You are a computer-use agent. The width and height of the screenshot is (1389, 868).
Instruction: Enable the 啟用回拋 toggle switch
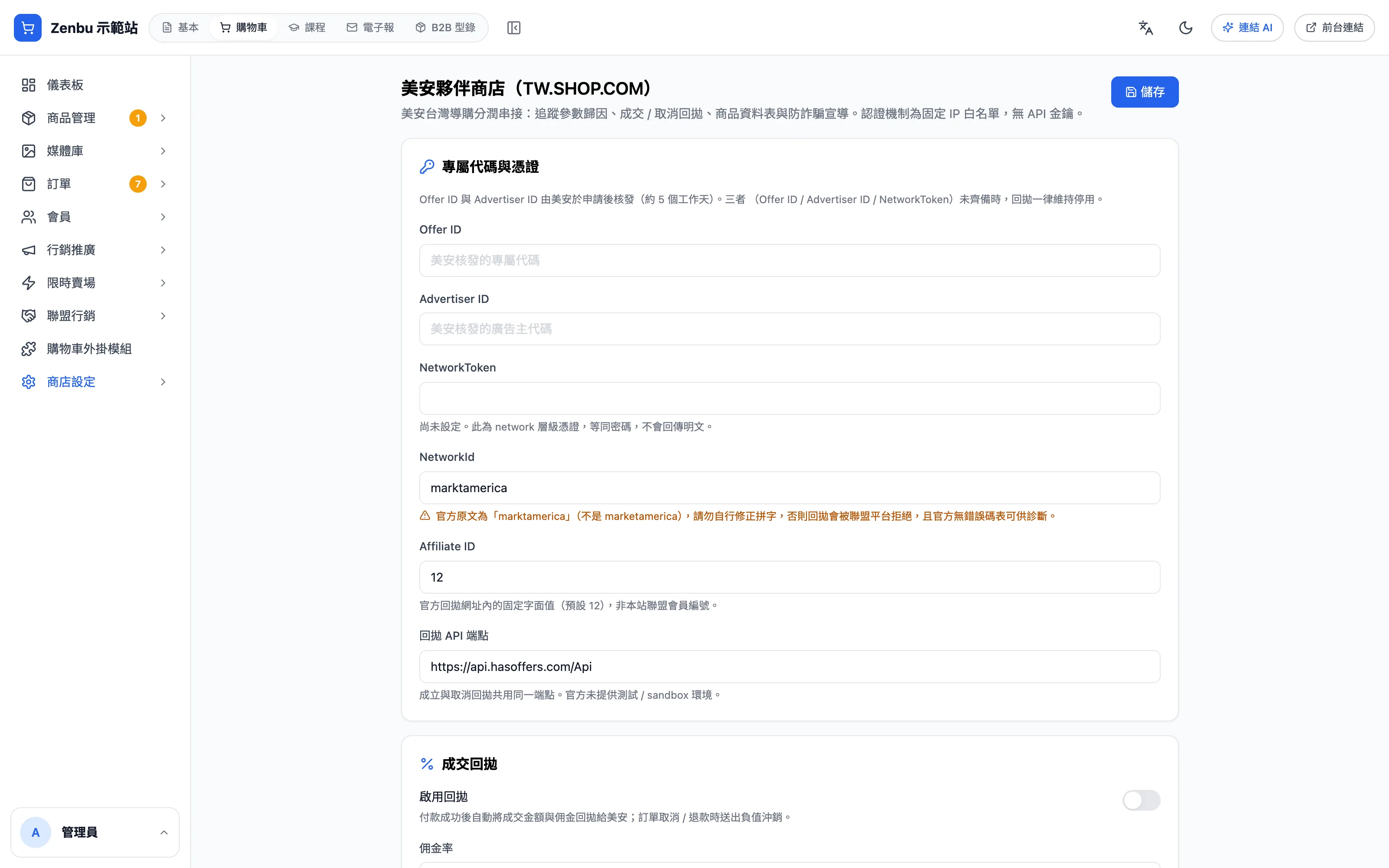(x=1141, y=800)
